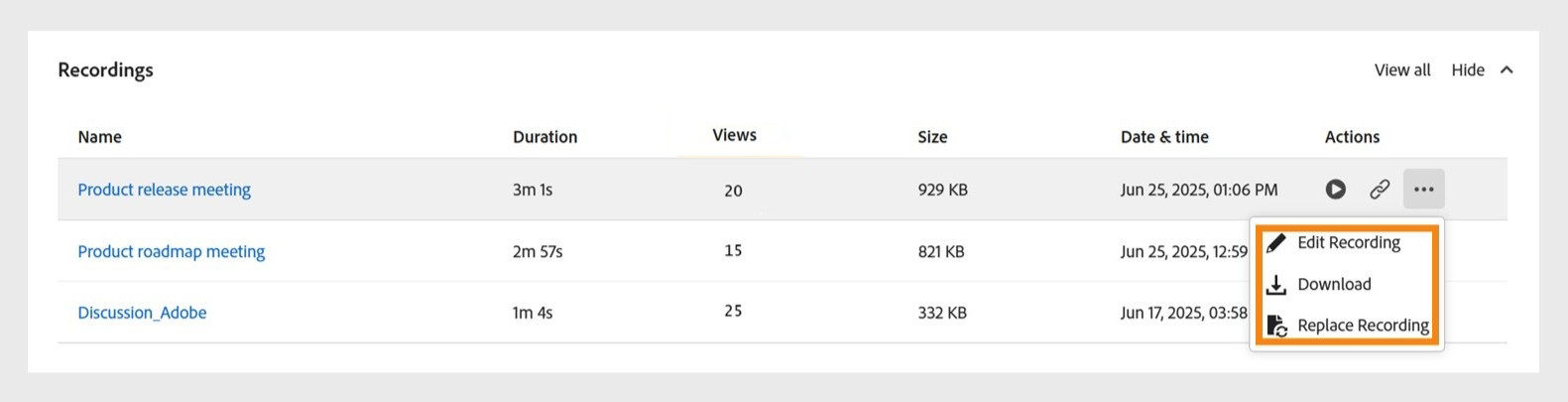Open the Discussion_Adobe recording
Screen dimensions: 1568x402
[x=143, y=313]
